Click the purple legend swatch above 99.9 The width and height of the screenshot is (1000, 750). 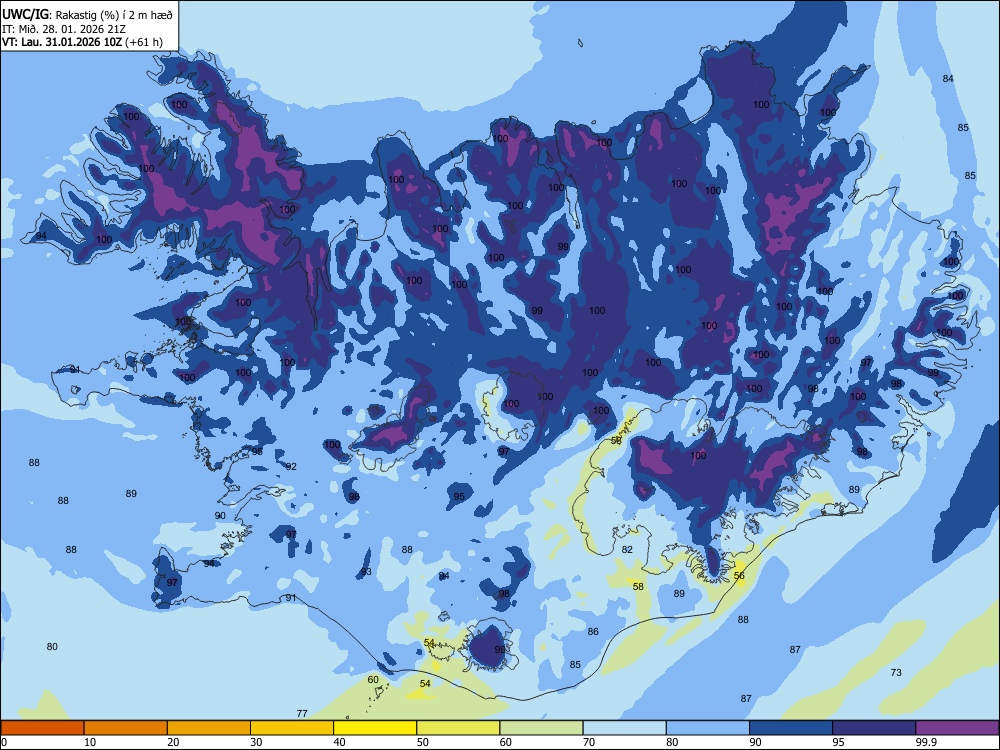tap(957, 728)
